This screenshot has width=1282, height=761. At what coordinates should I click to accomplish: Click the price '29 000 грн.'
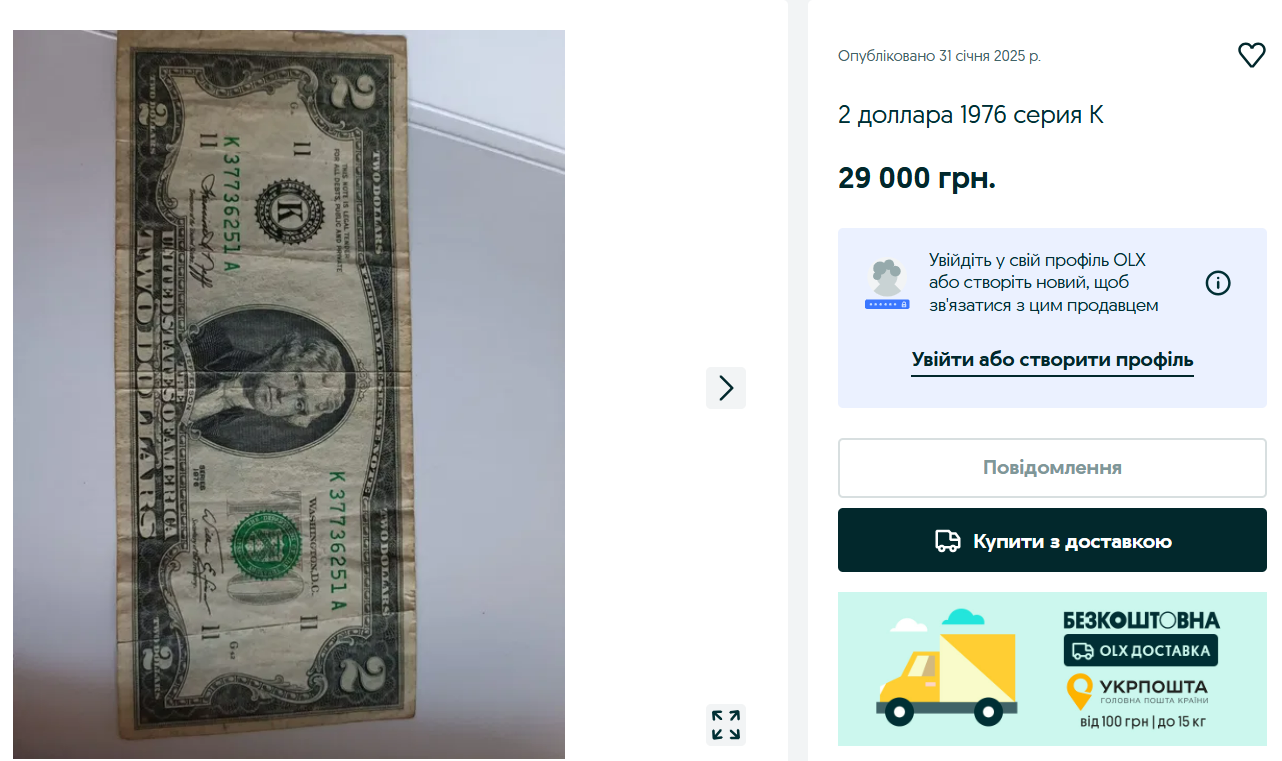tap(916, 178)
